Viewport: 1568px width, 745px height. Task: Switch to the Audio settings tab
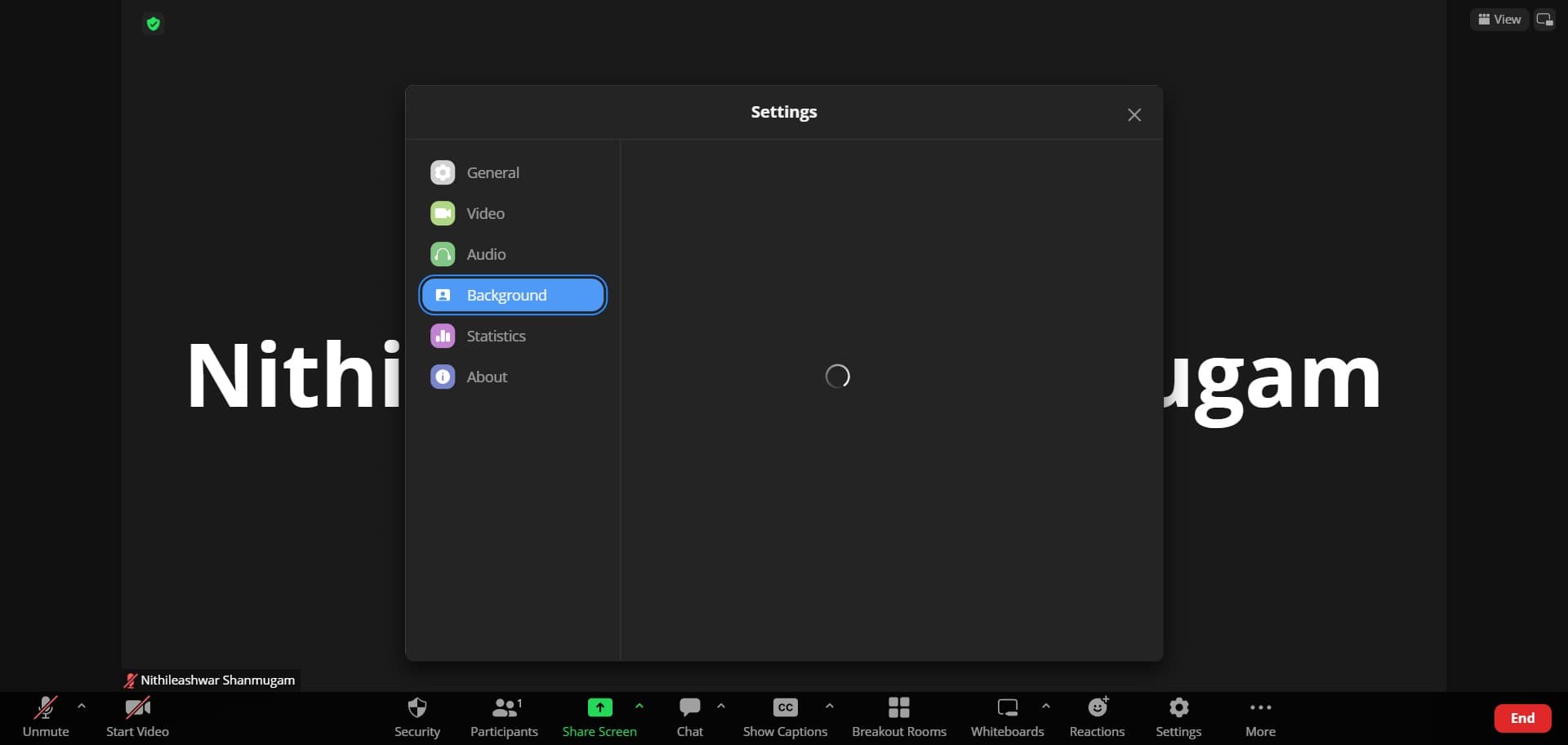(x=485, y=254)
